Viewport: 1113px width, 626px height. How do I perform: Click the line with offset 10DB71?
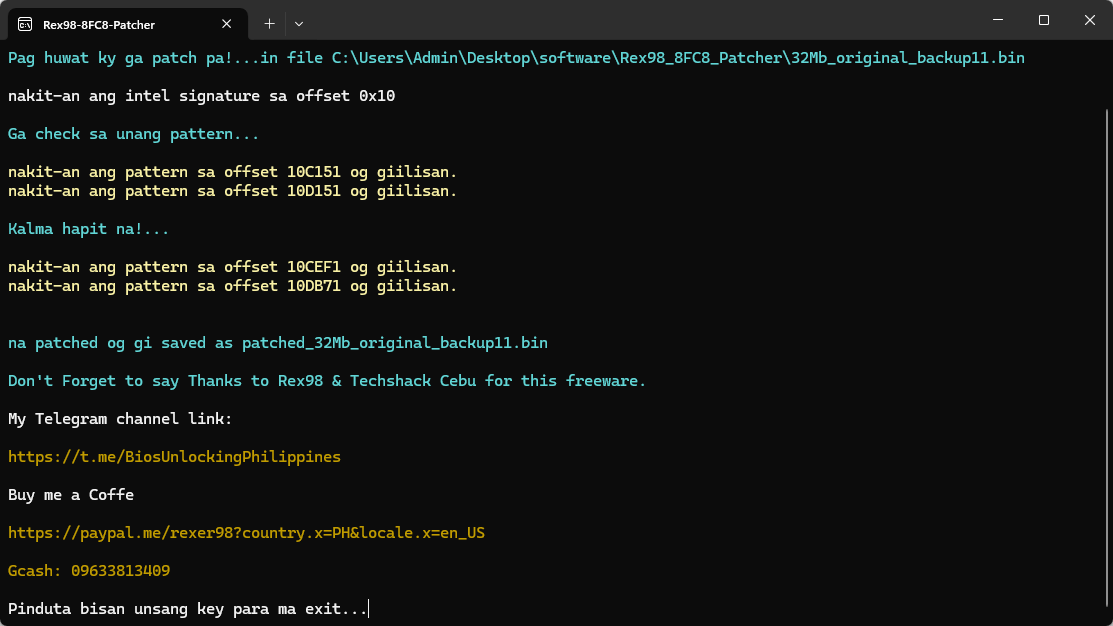(232, 286)
